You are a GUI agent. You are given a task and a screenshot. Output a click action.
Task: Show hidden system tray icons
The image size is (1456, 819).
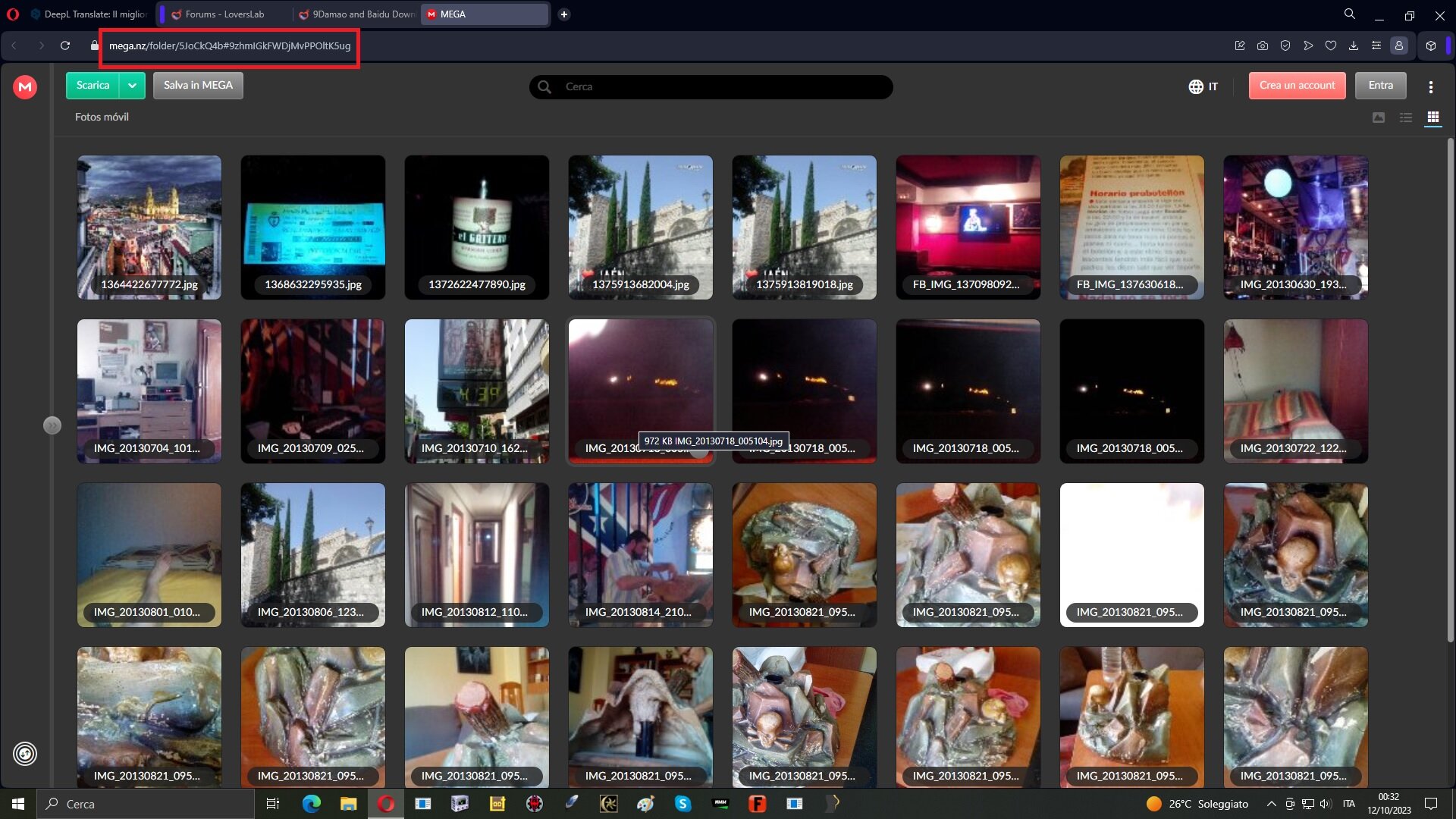(x=1272, y=804)
